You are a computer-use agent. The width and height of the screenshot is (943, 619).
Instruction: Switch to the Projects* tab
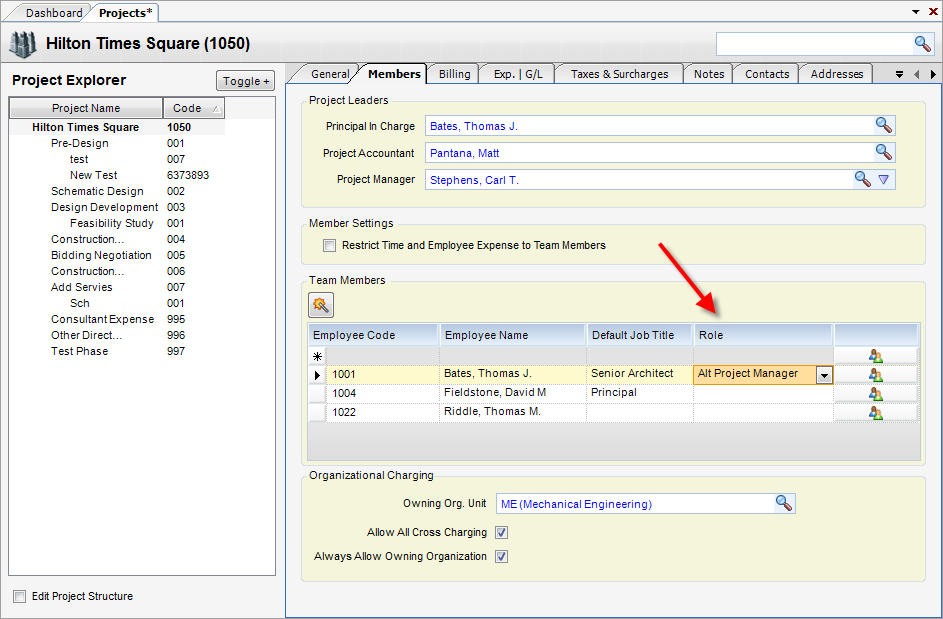126,13
